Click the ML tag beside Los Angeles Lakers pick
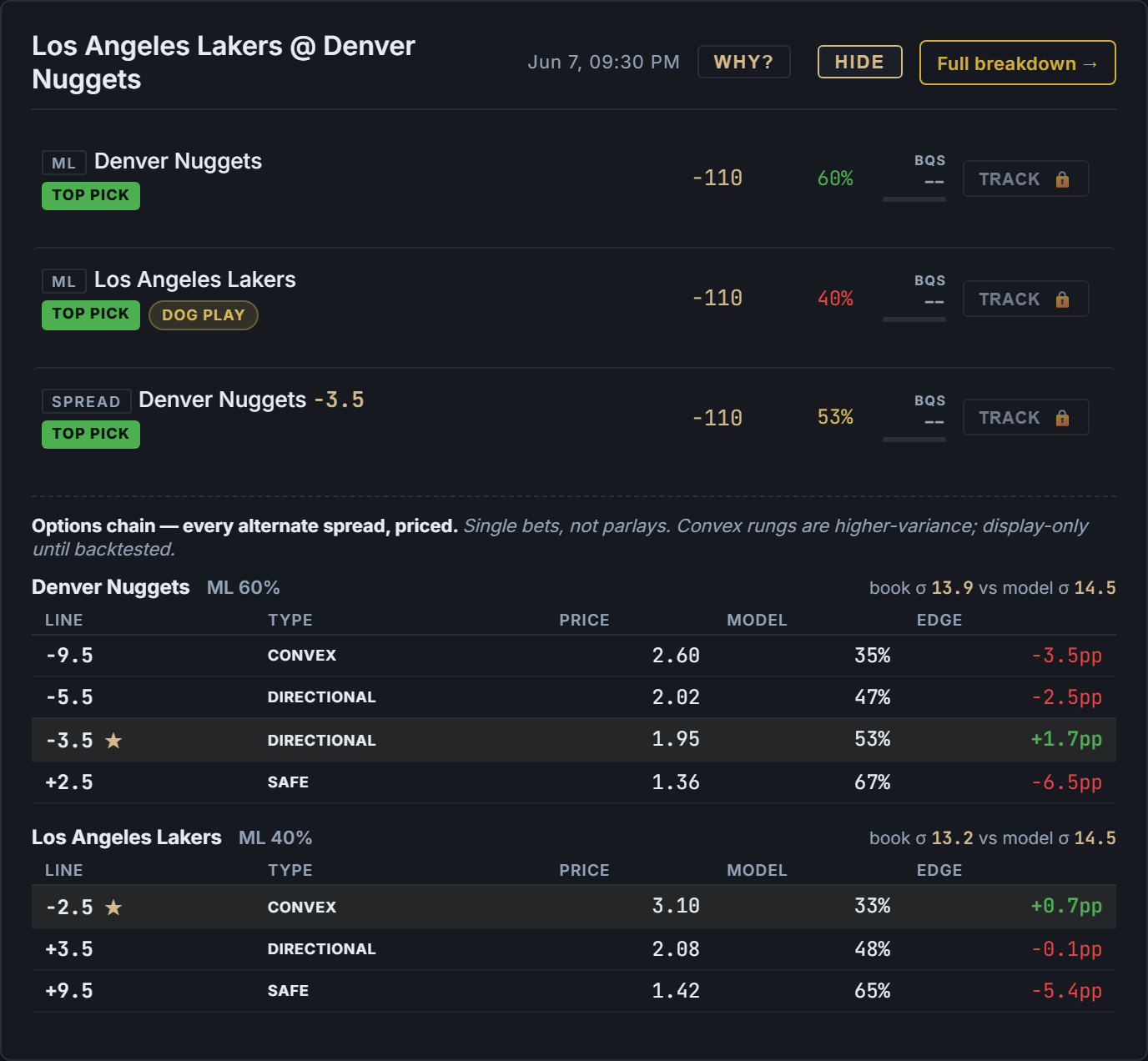 pyautogui.click(x=64, y=281)
